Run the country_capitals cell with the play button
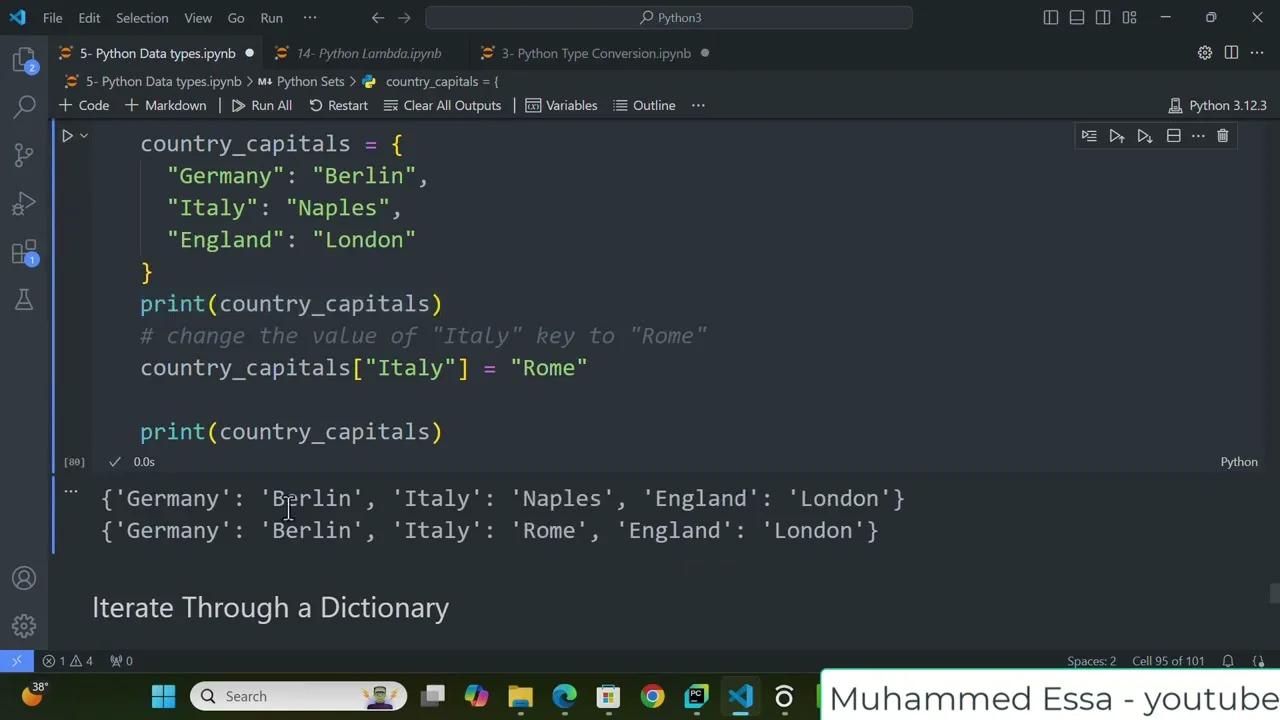Screen dimensions: 1280x720 [x=66, y=136]
